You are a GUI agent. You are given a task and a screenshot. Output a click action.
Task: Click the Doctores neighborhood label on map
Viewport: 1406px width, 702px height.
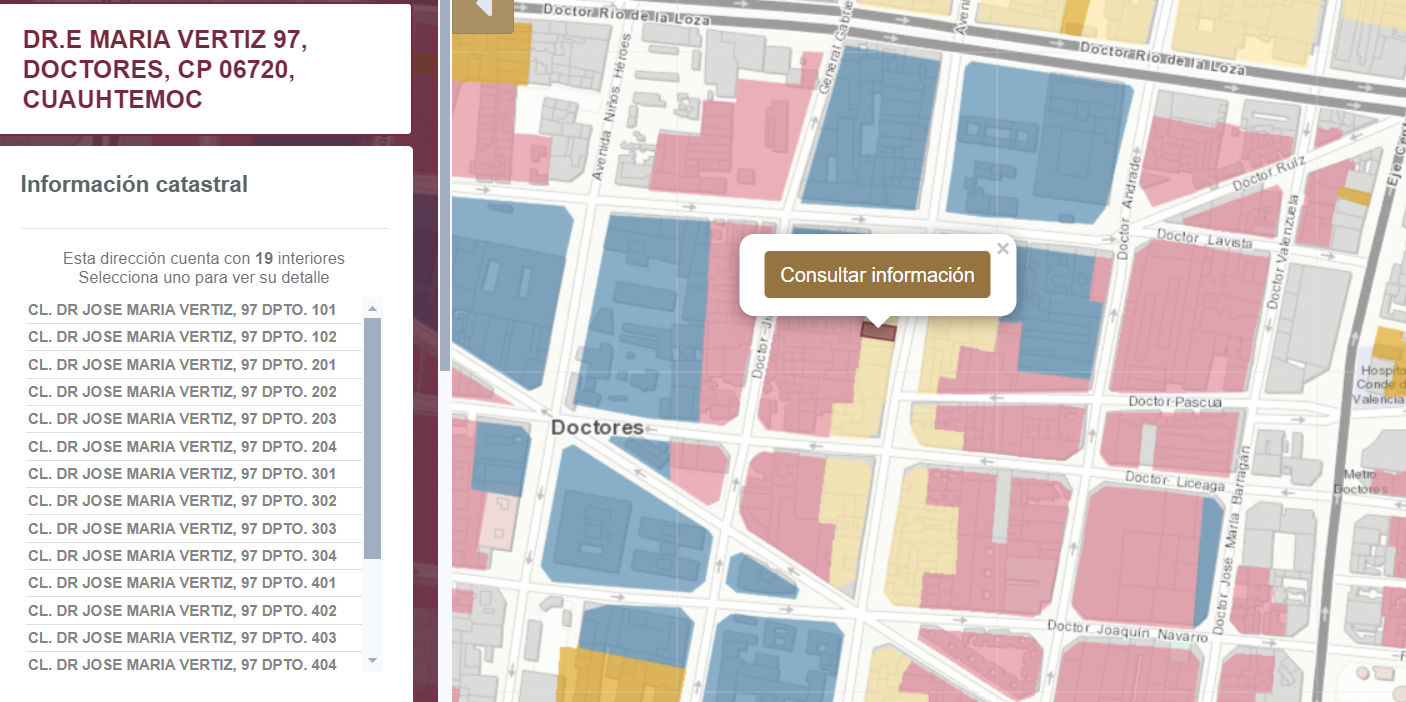(598, 428)
